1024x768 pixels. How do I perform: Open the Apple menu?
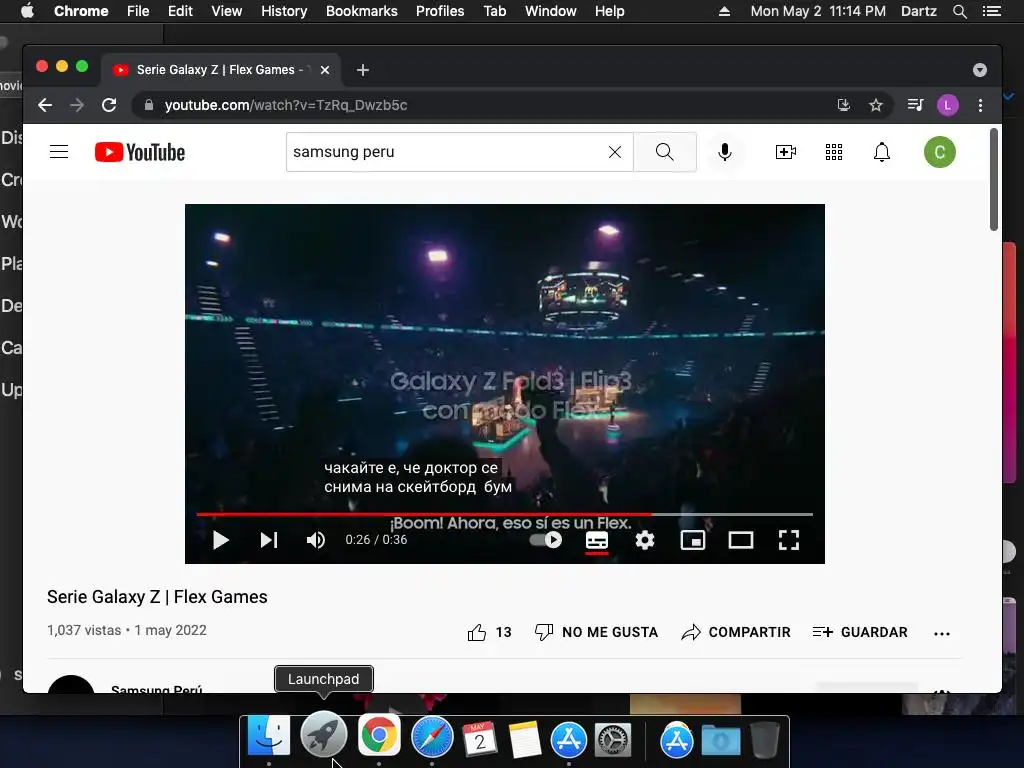click(27, 11)
